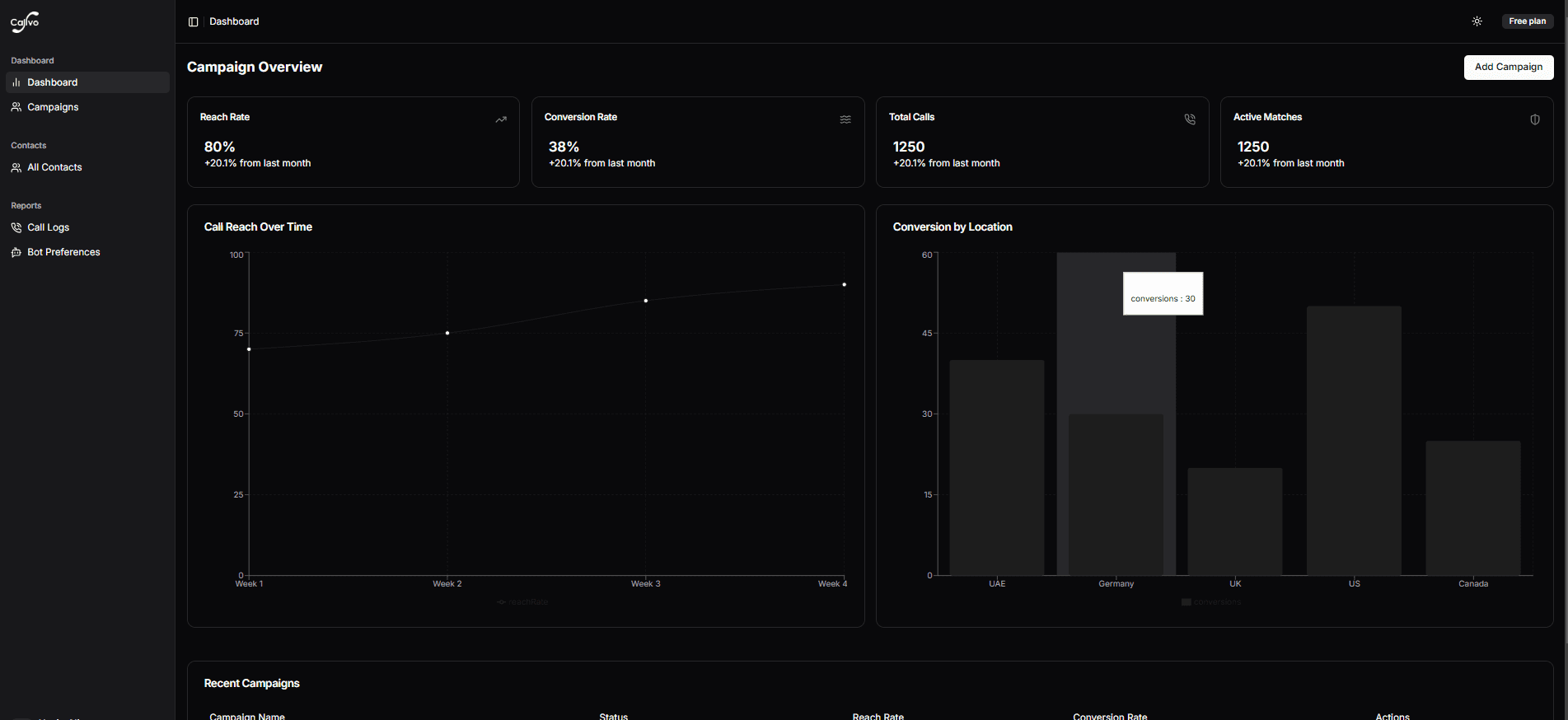Image resolution: width=1568 pixels, height=720 pixels.
Task: Click the Week 3 data point
Action: 646,301
